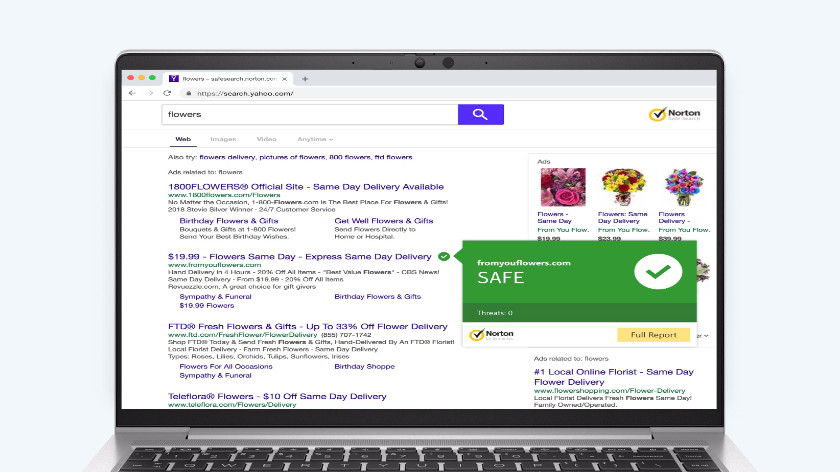This screenshot has width=840, height=473.
Task: Click www.ftd.com/FreshFlower/FlowerDelivery URL
Action: point(243,335)
